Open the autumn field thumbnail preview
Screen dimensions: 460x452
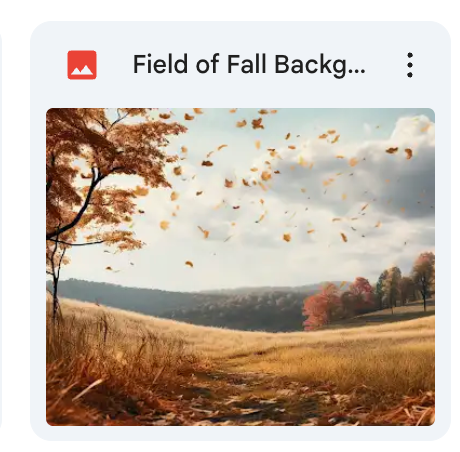[240, 267]
